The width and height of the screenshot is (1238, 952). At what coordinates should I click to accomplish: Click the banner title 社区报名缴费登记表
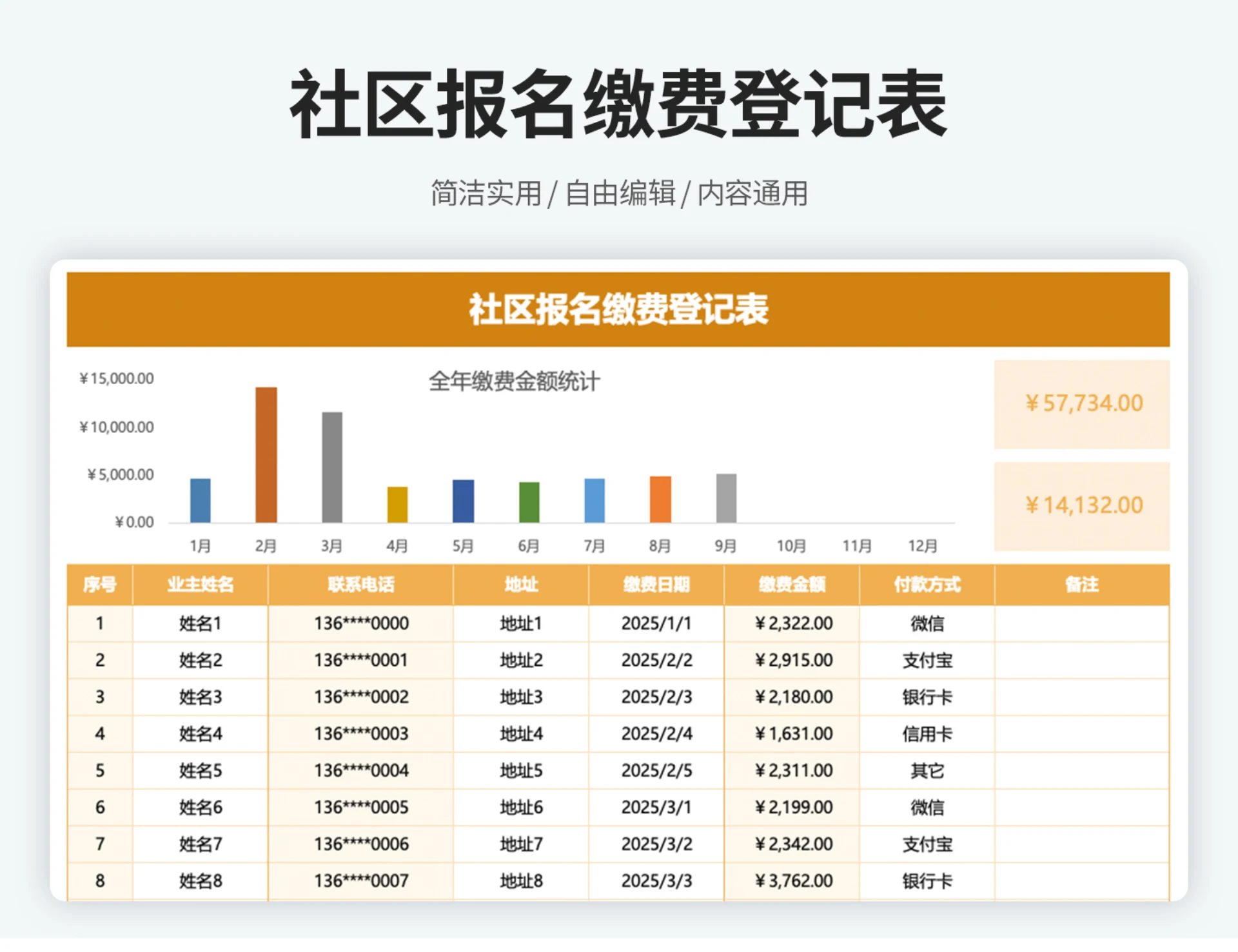click(x=619, y=310)
